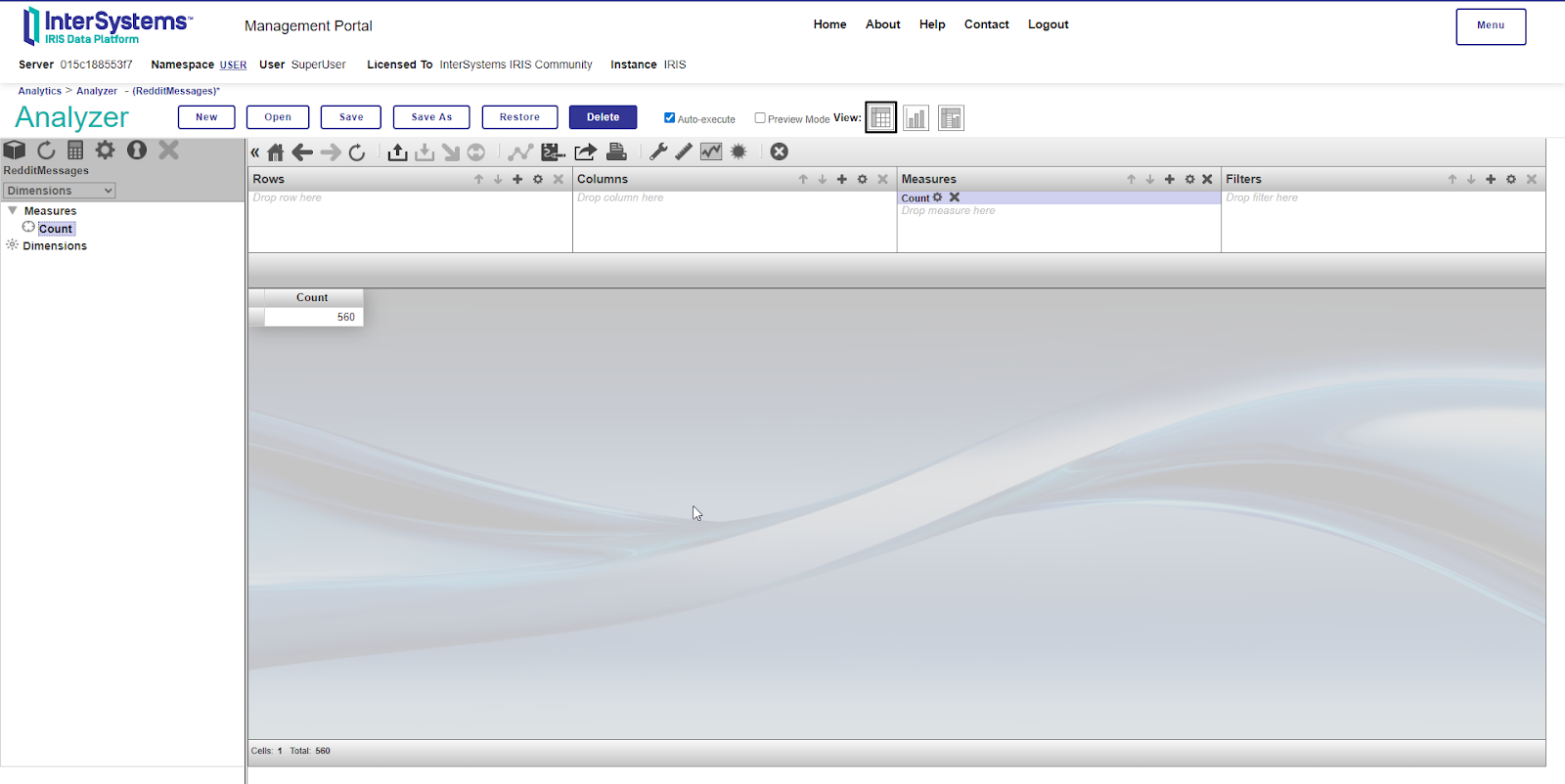Remove Count measure with its X icon
The height and width of the screenshot is (784, 1565).
click(x=955, y=197)
